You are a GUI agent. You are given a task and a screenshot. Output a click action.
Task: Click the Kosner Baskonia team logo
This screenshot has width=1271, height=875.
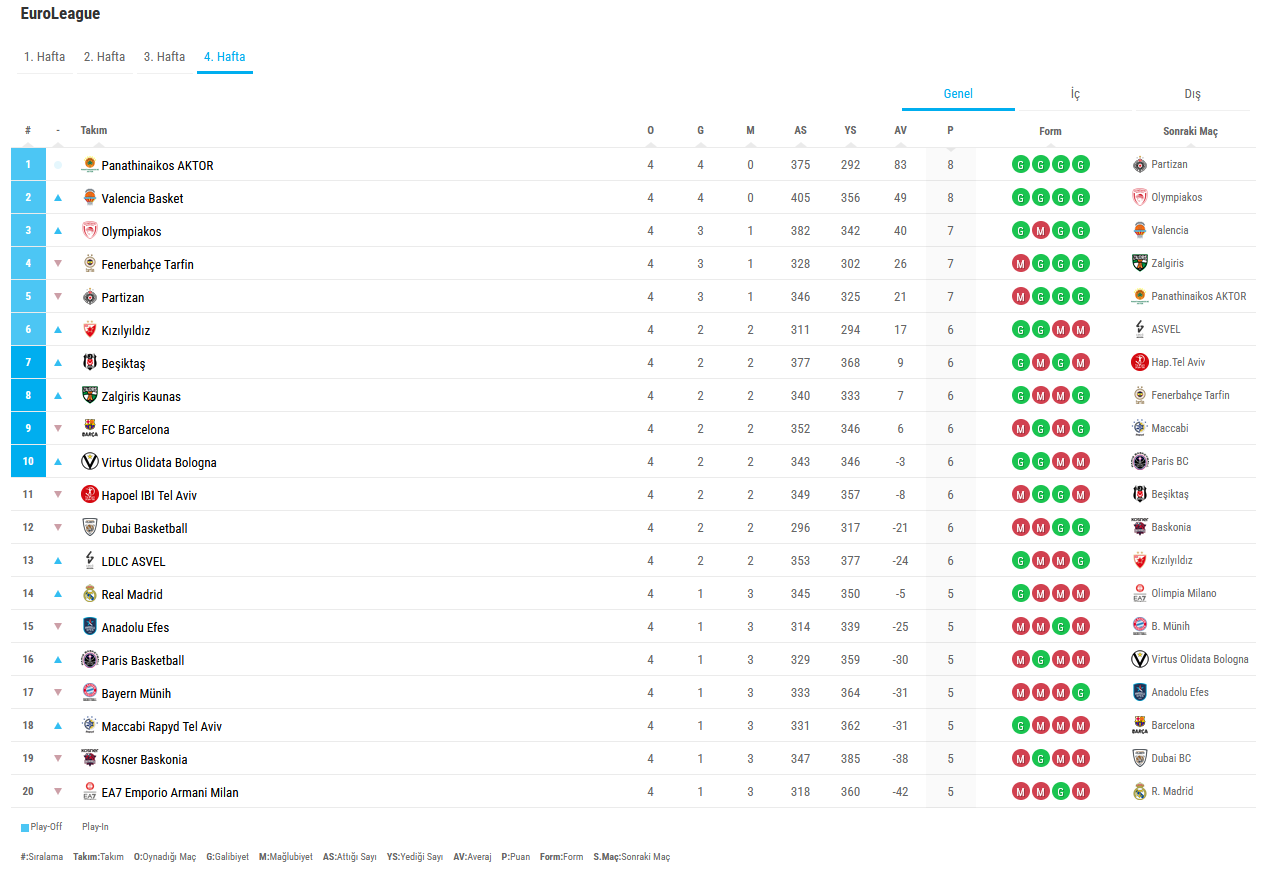tap(89, 759)
